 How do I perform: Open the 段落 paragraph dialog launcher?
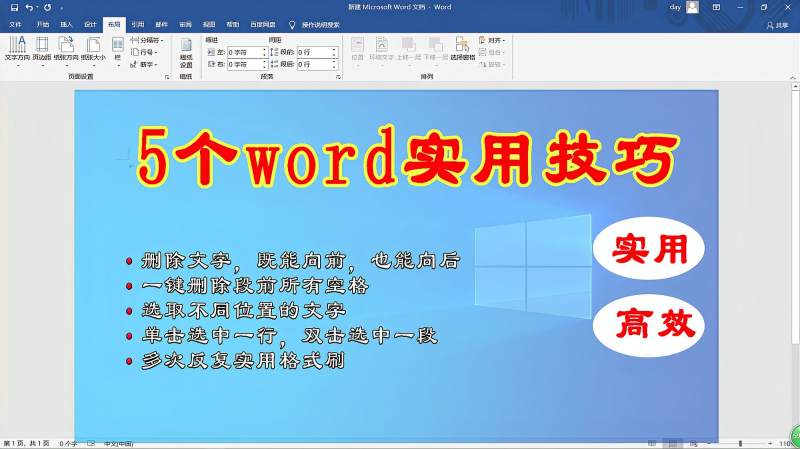338,77
